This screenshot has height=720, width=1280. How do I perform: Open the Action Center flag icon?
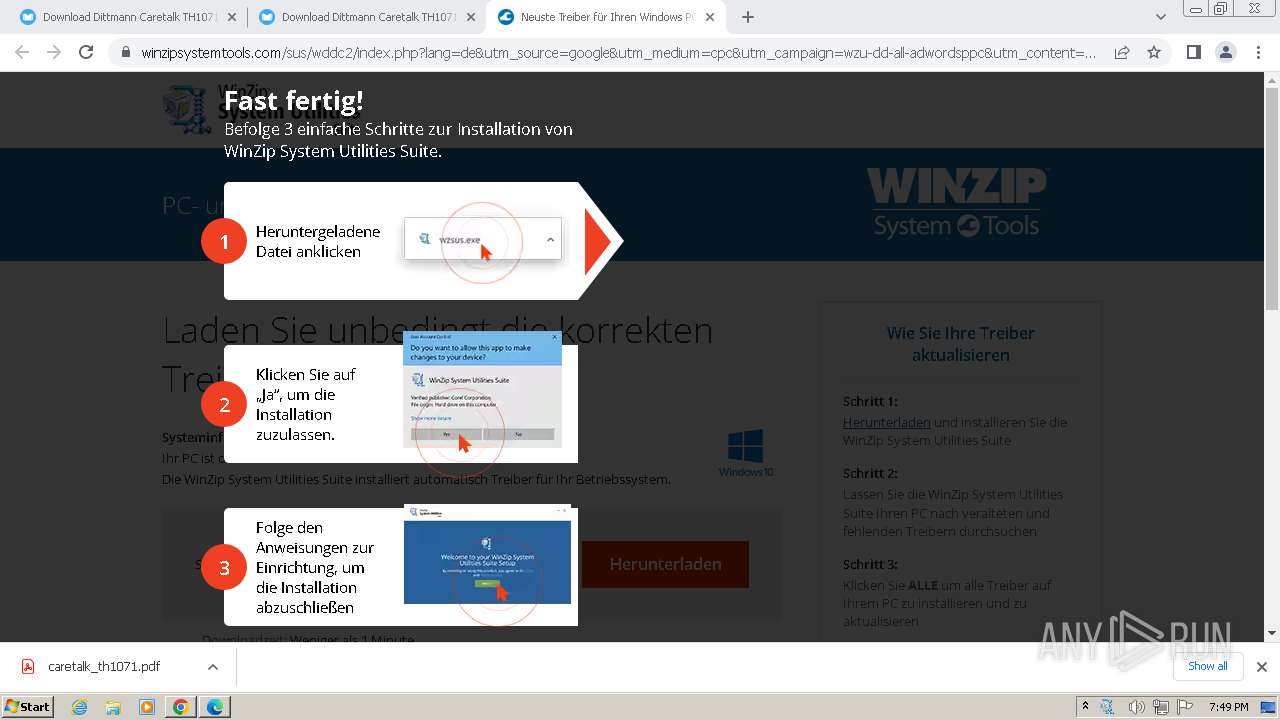[1185, 707]
